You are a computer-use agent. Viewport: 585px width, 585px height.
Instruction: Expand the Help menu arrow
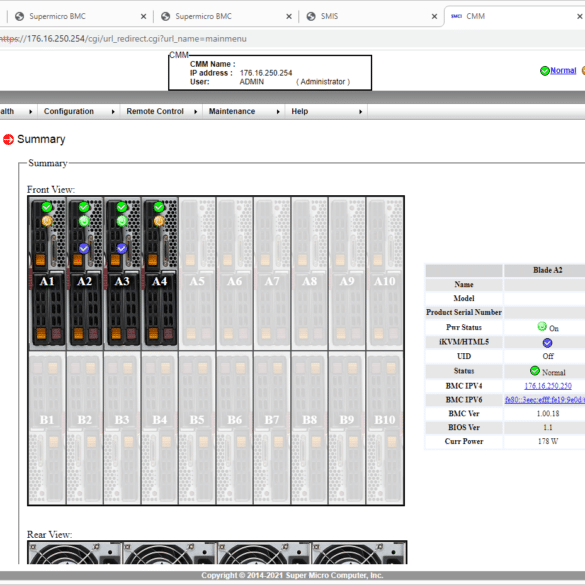coord(360,112)
